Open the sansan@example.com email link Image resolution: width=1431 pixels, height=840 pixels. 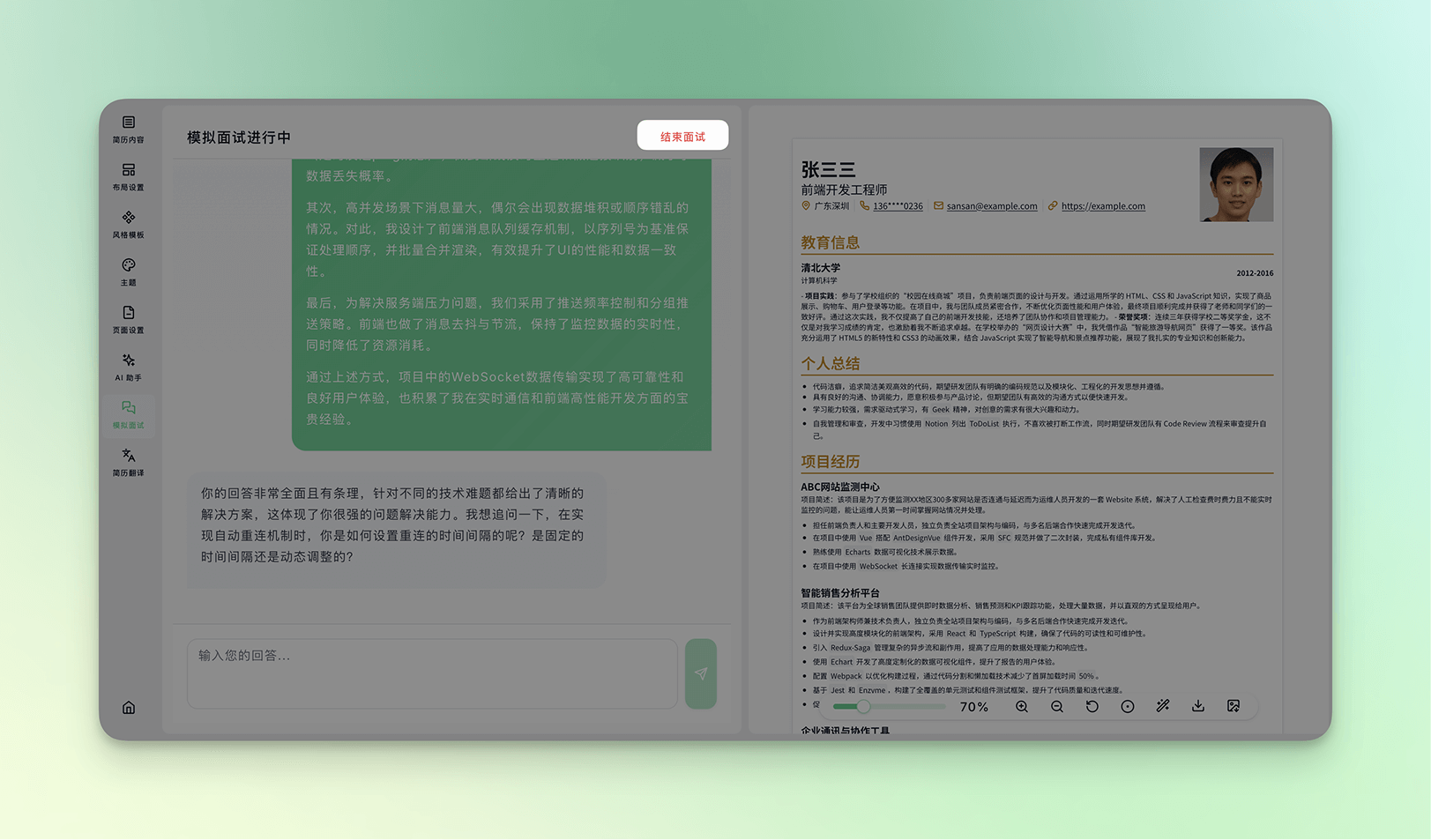pyautogui.click(x=991, y=206)
